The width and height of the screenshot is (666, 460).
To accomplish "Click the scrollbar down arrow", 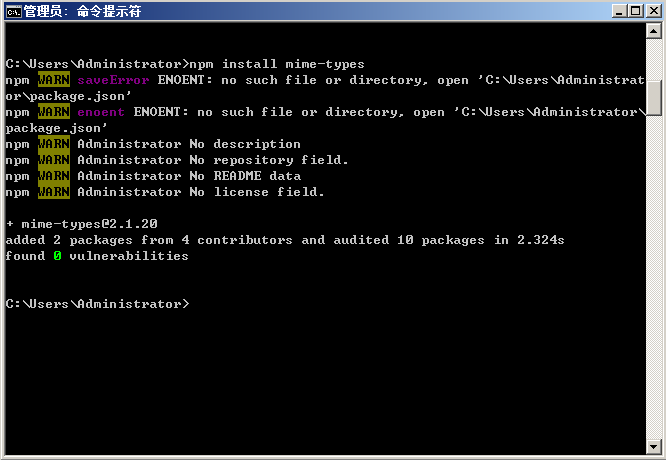I will 654,445.
